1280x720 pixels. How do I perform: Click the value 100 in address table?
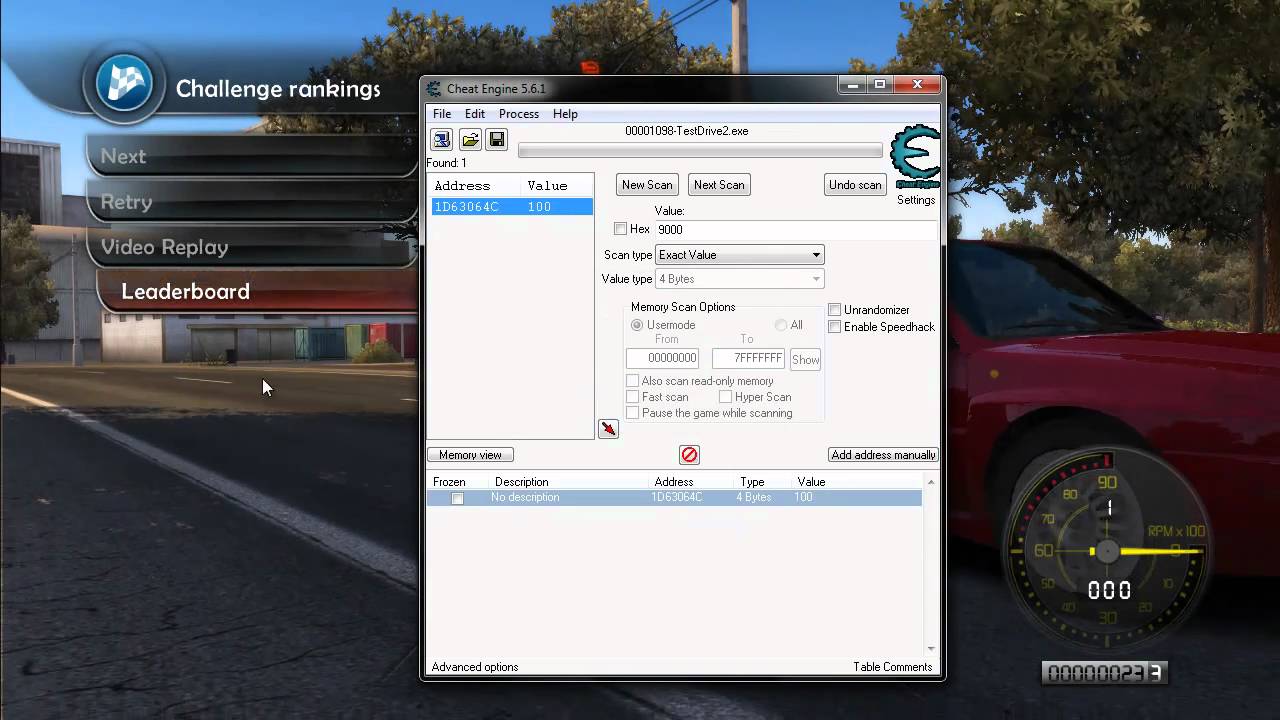tap(804, 498)
